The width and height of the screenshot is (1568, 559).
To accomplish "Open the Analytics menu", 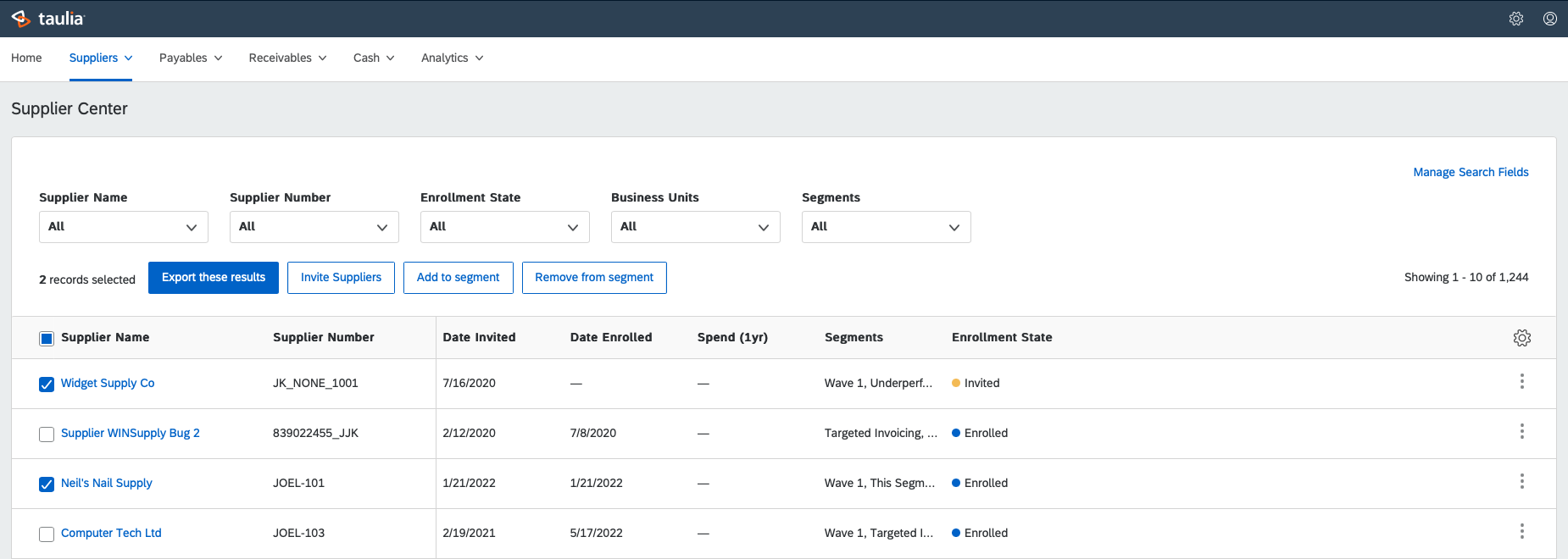I will click(x=453, y=58).
